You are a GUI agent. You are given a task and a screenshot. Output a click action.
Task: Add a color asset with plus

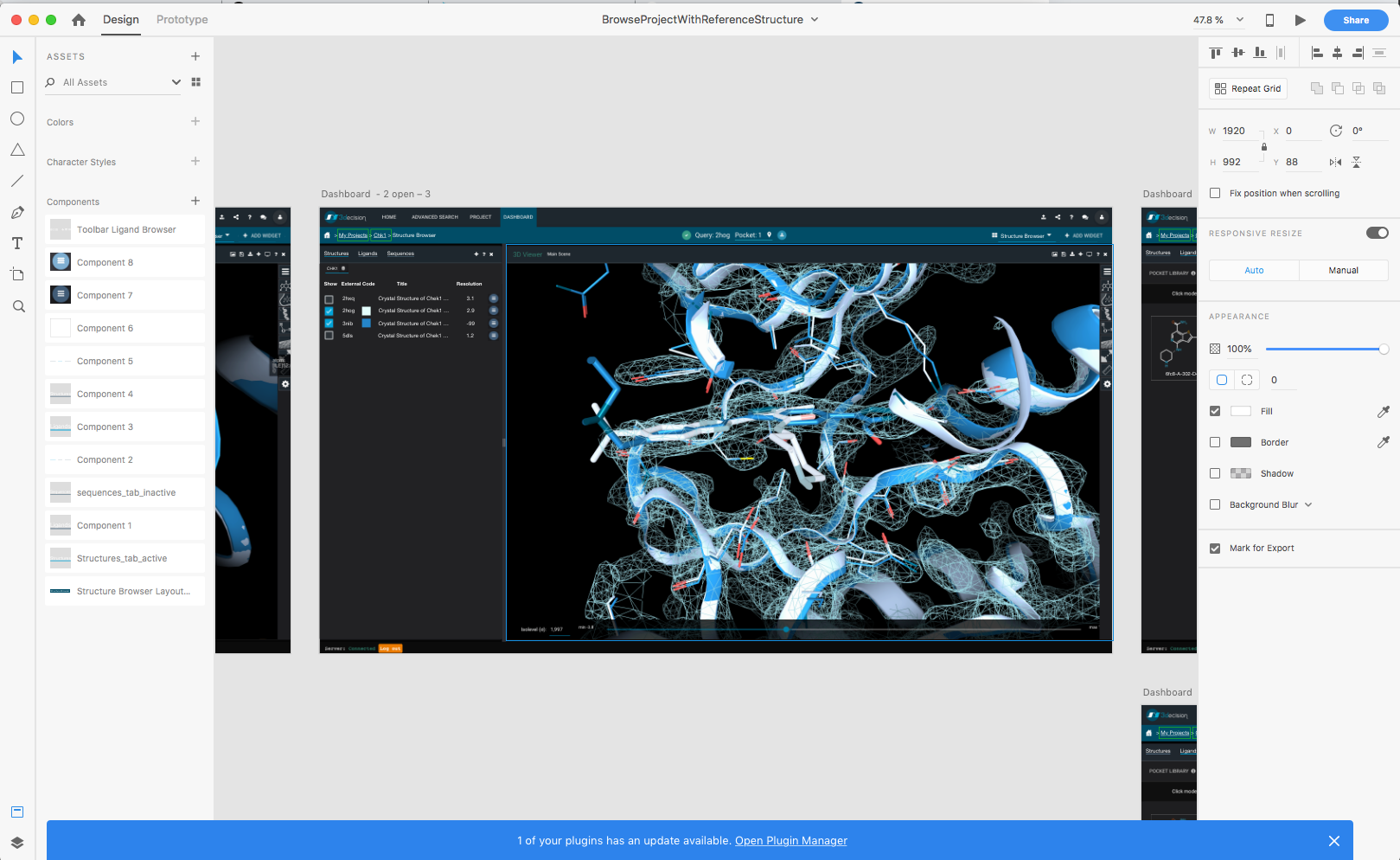195,121
